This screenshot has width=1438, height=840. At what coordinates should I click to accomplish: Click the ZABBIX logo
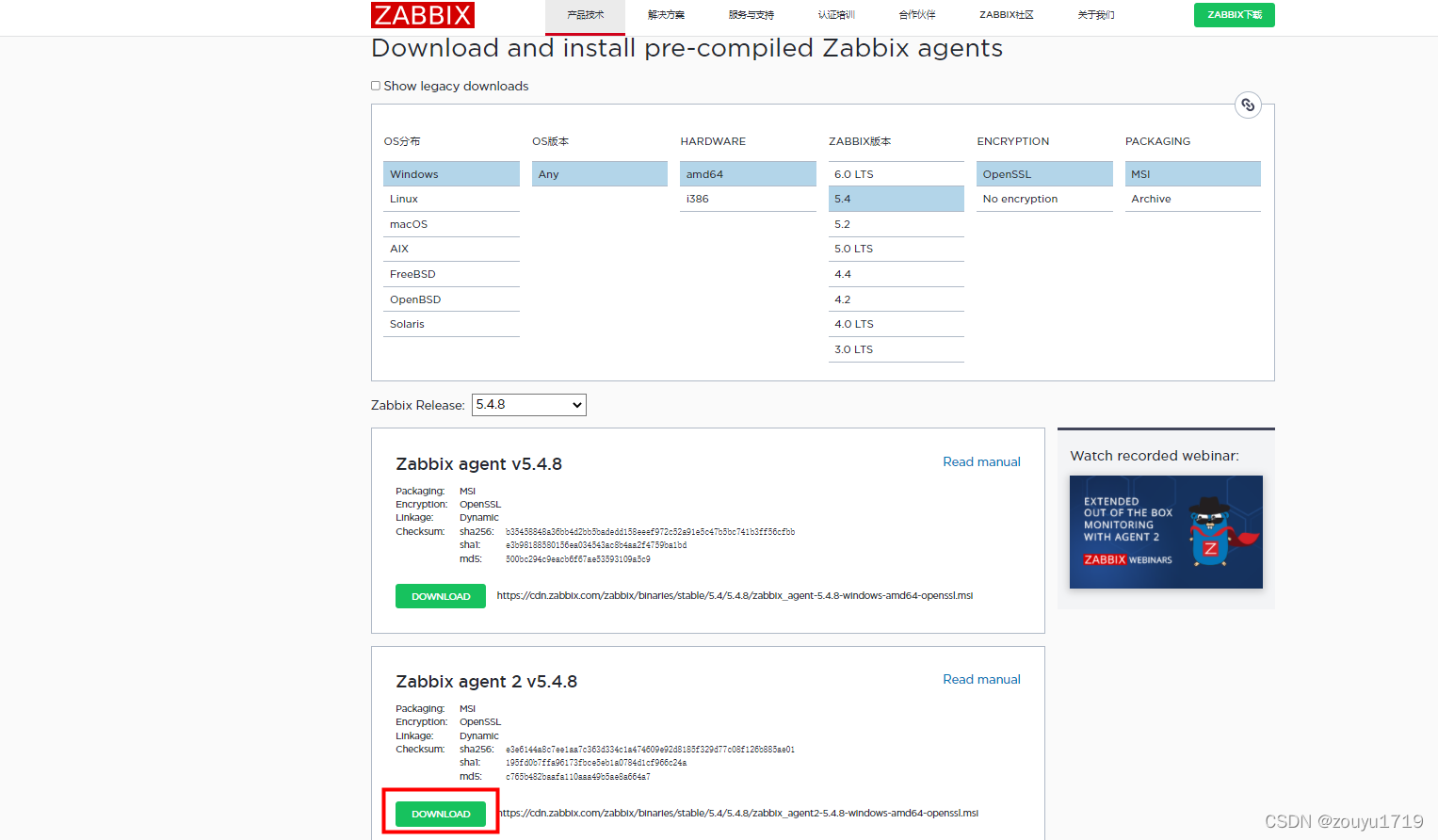[423, 15]
